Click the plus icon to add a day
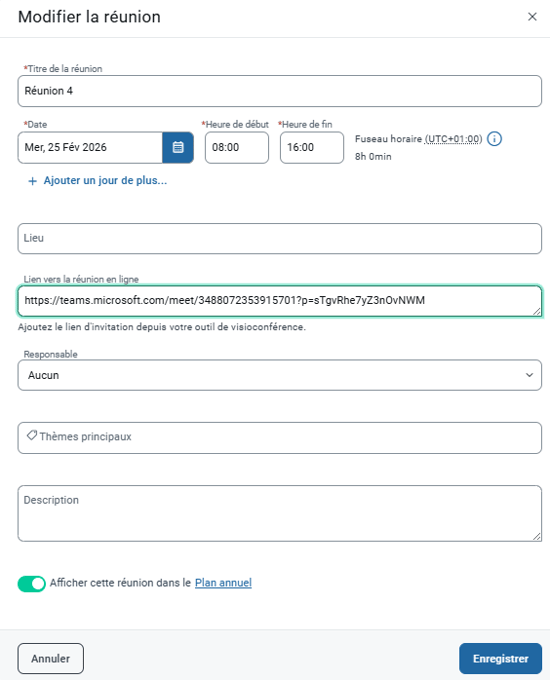This screenshot has height=680, width=550. (x=32, y=181)
